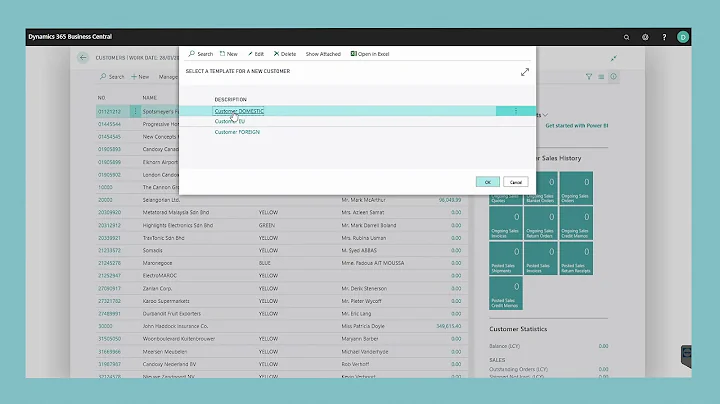Select the Karoo Supermarkets customer name
720x404 pixels.
click(166, 301)
